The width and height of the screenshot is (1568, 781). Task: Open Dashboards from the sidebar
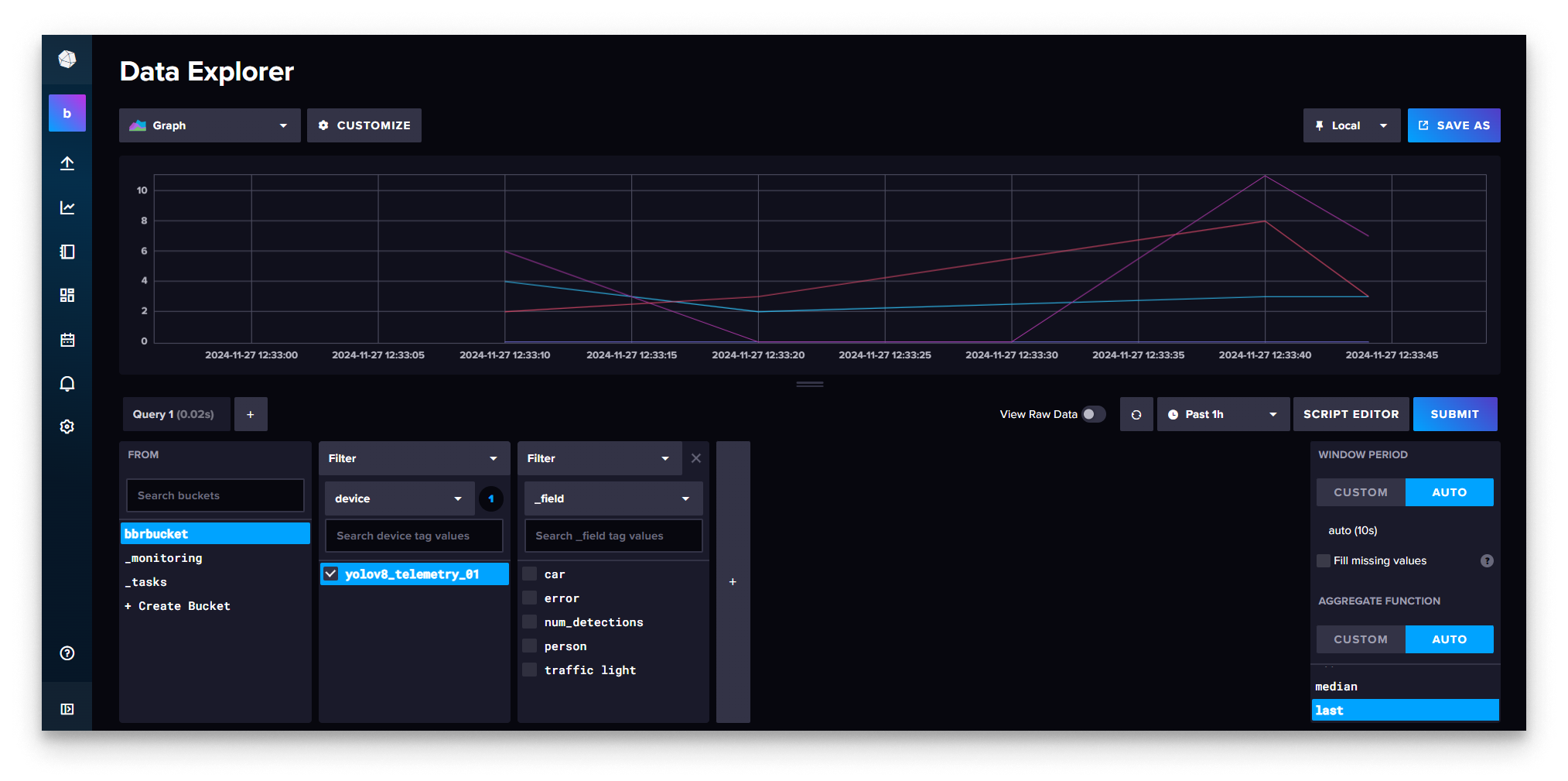point(67,295)
